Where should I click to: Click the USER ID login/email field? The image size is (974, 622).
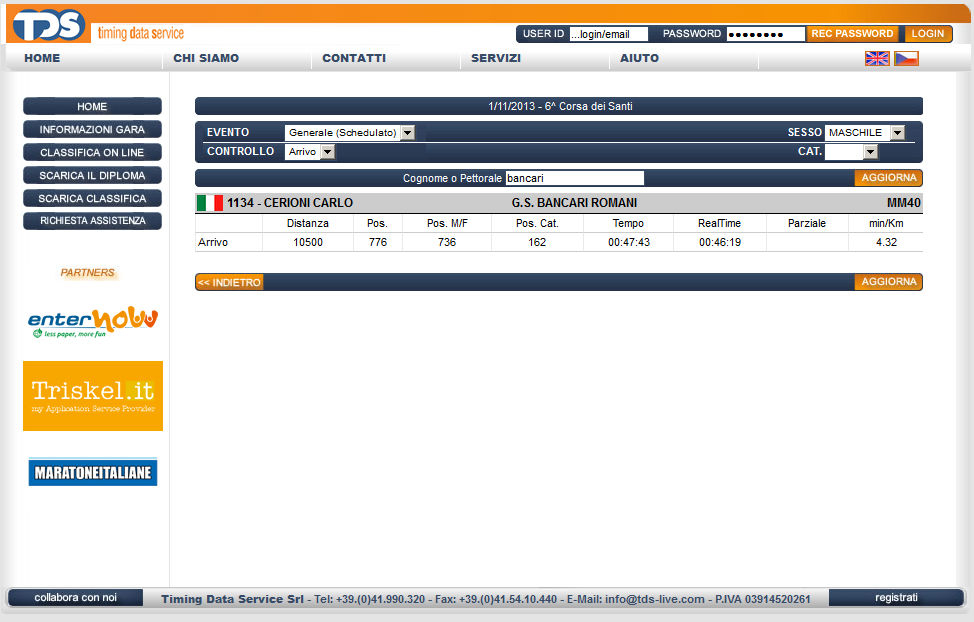608,34
